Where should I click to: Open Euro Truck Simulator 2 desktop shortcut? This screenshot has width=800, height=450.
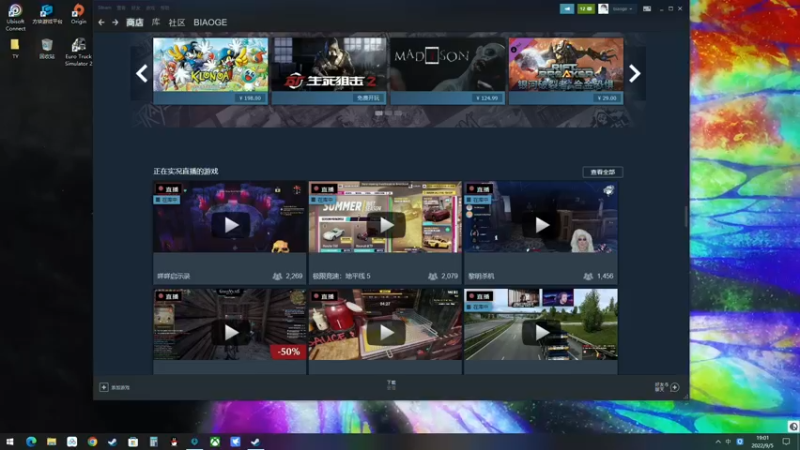click(x=78, y=52)
